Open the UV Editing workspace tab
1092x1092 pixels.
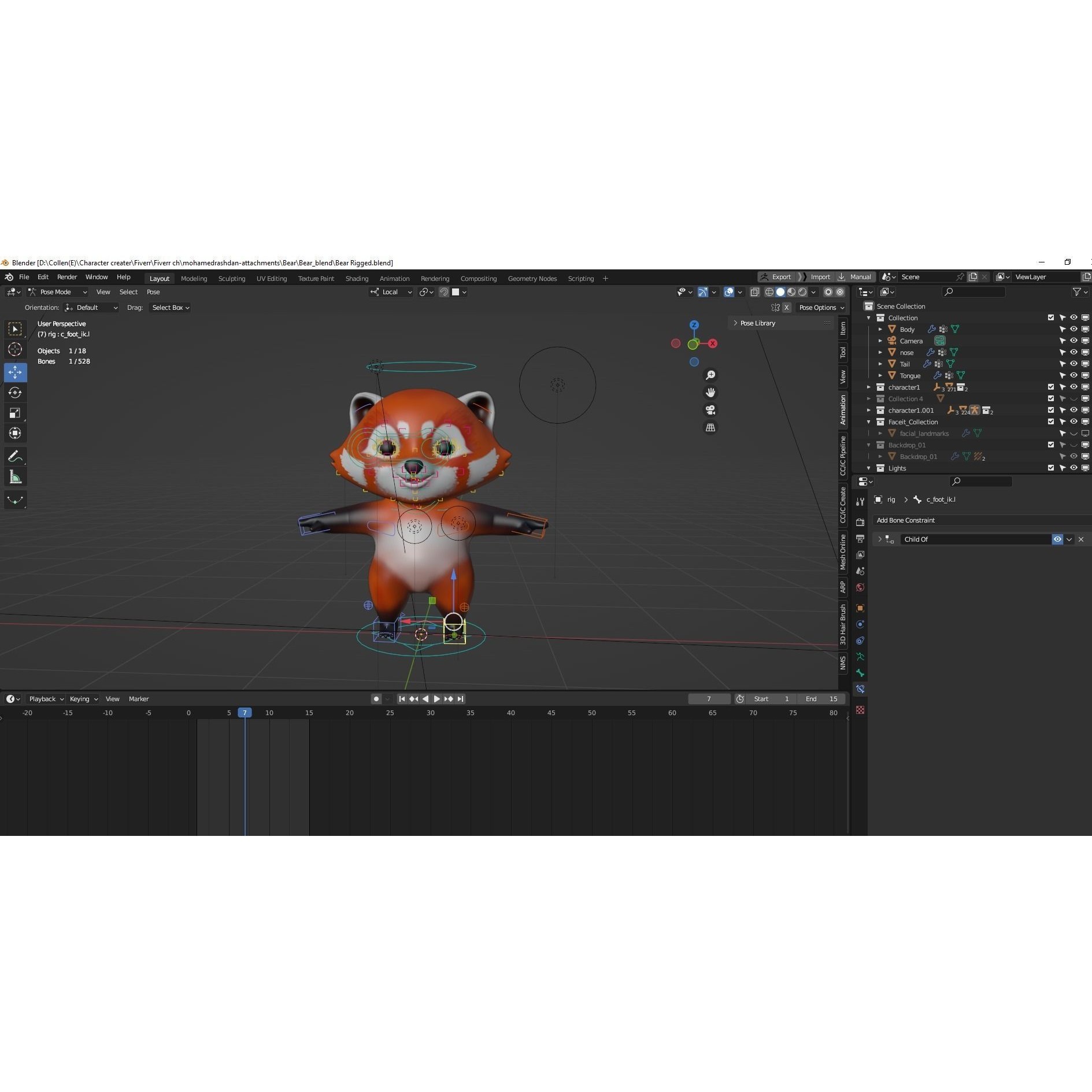[272, 278]
